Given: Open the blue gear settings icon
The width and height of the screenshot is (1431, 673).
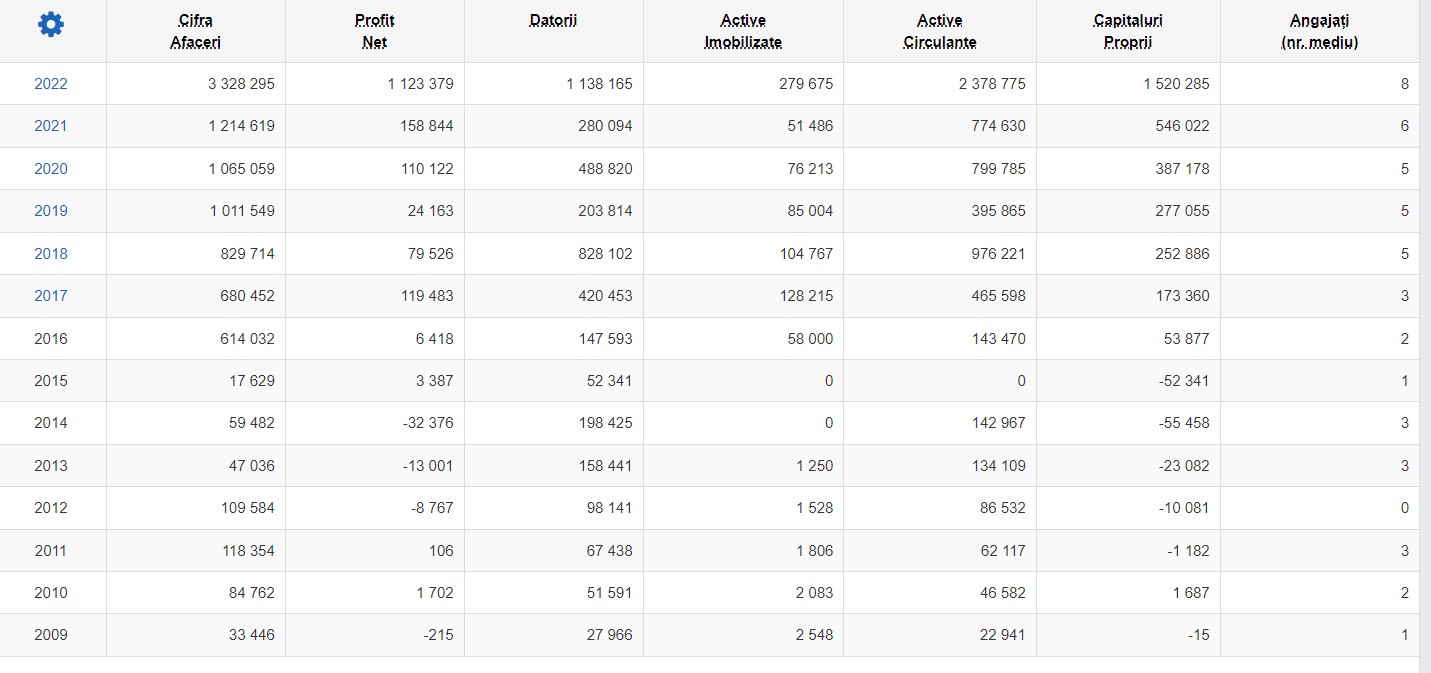Looking at the screenshot, I should (50, 25).
